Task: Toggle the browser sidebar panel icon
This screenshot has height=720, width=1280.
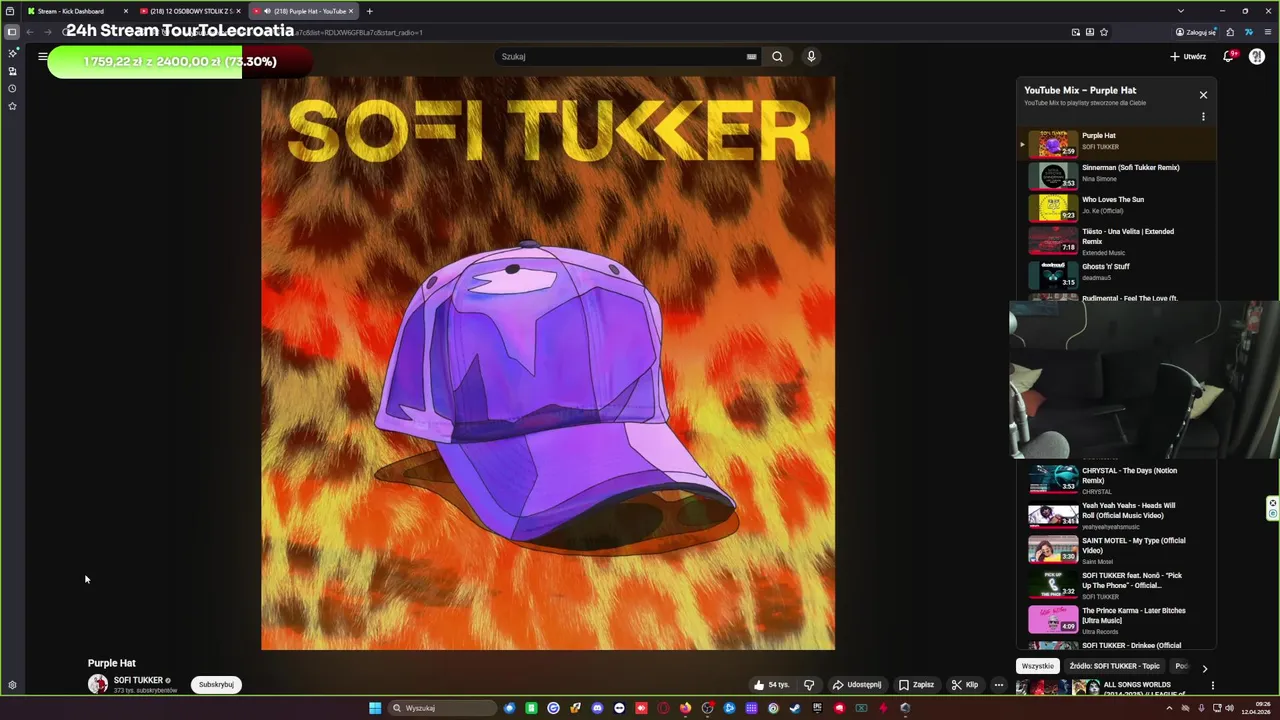Action: coord(12,32)
